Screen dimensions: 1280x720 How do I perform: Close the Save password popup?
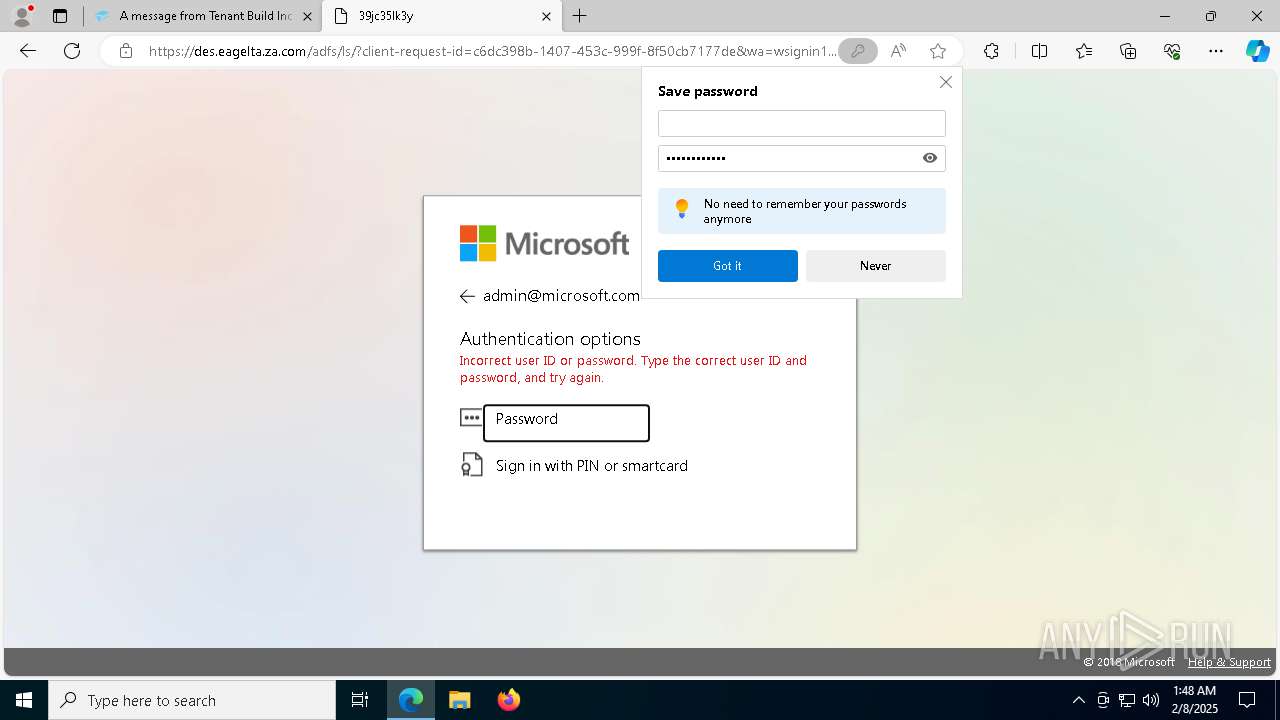[x=945, y=82]
